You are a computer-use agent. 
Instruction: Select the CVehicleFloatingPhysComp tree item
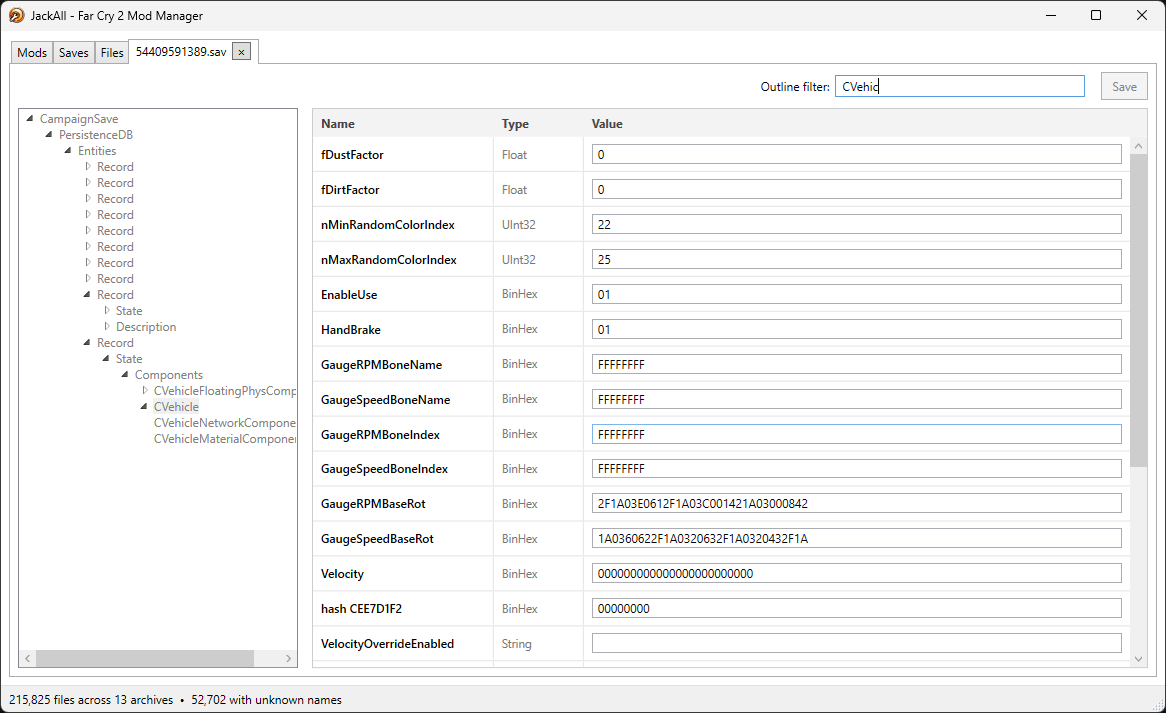click(224, 390)
